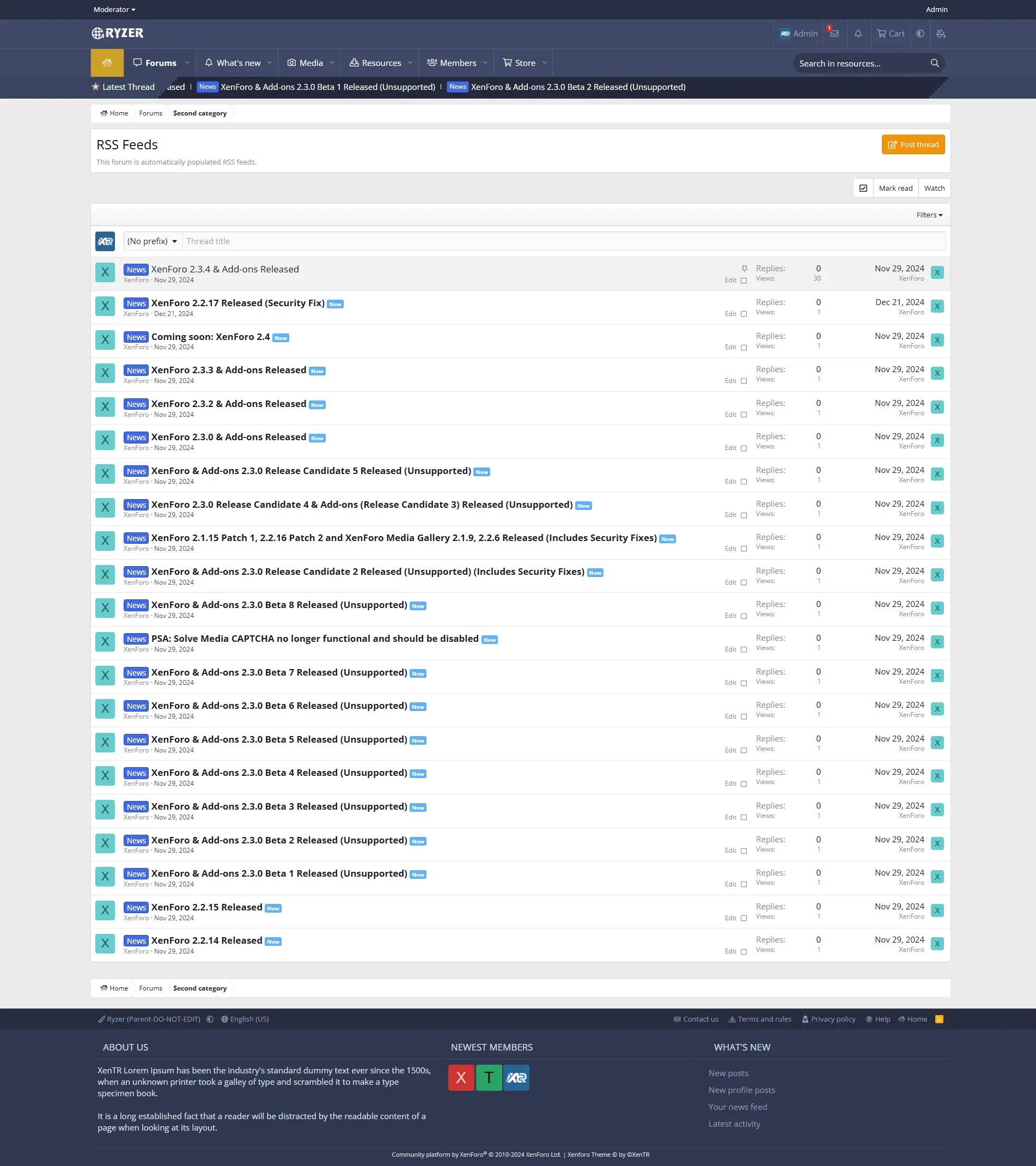This screenshot has width=1036, height=1166.
Task: Open the Resources tab
Action: (375, 63)
